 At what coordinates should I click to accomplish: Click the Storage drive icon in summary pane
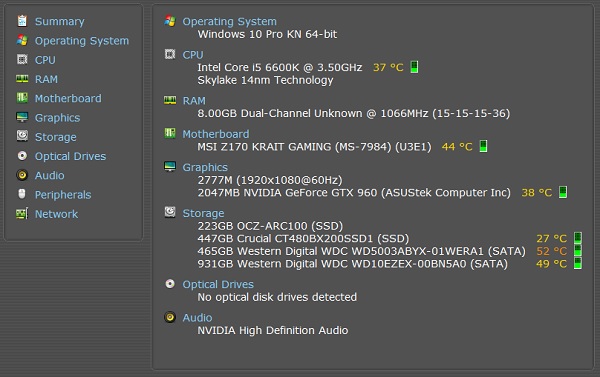(170, 212)
